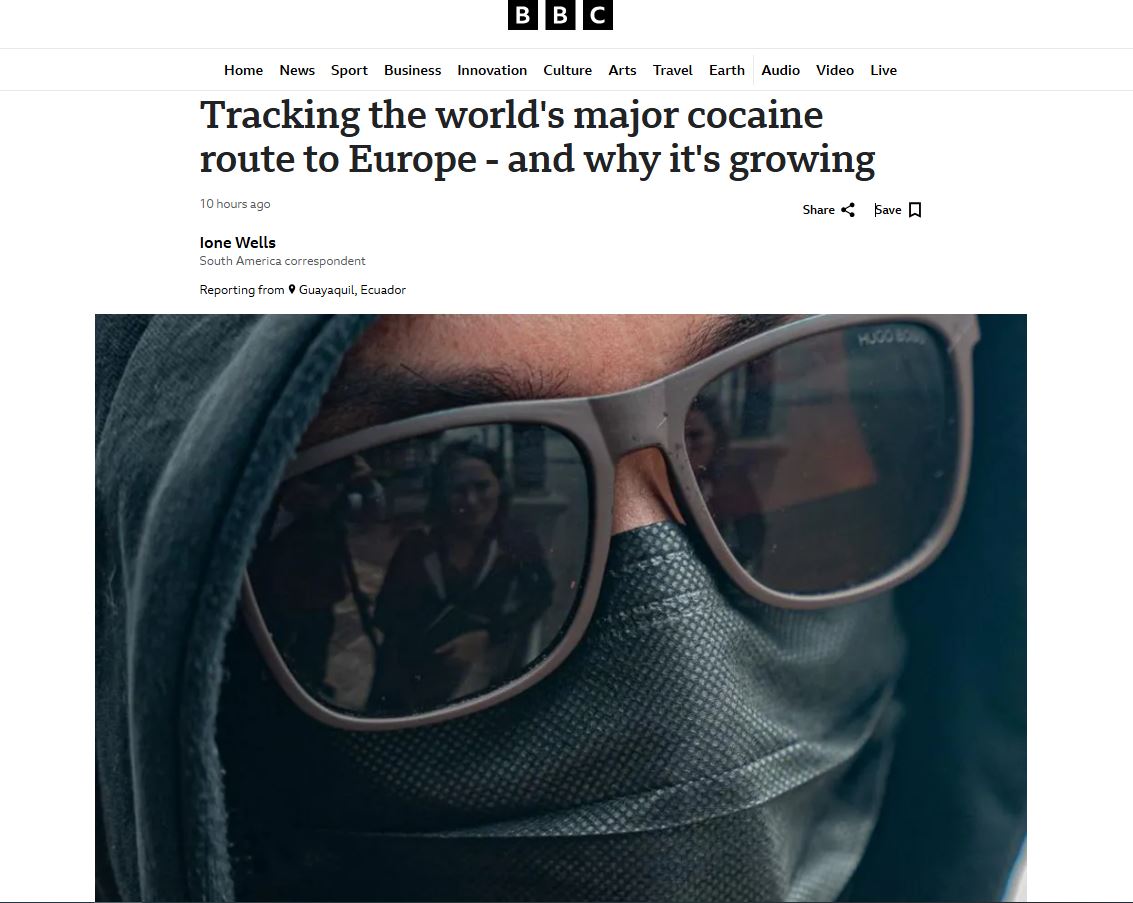Screen dimensions: 1133x903
Task: Go to Travel section
Action: pos(673,70)
